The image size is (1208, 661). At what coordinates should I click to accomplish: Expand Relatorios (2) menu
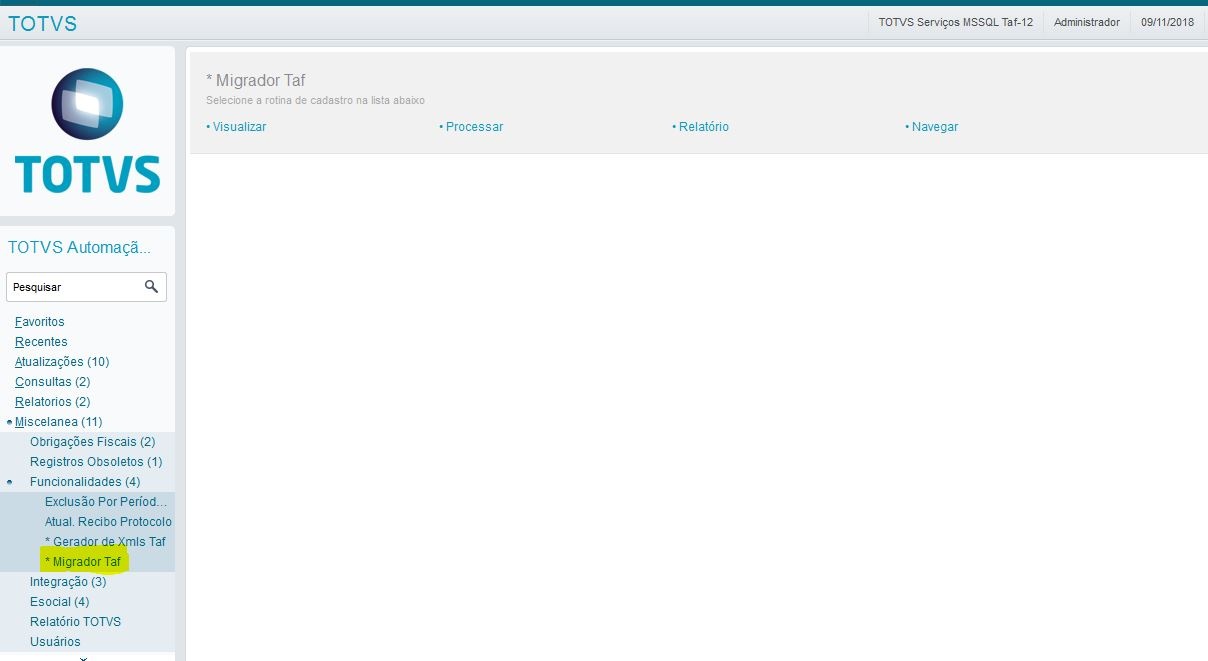click(53, 402)
